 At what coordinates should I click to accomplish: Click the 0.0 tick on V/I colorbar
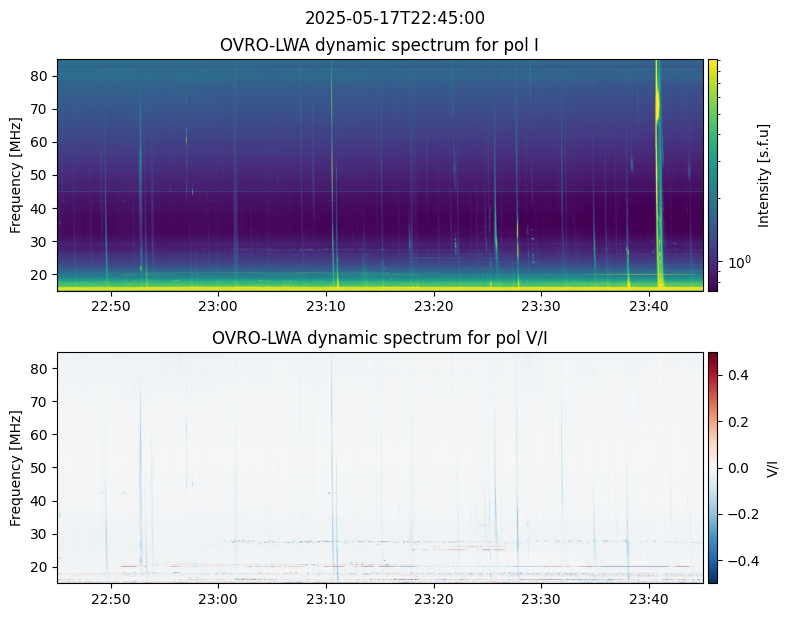pyautogui.click(x=736, y=467)
